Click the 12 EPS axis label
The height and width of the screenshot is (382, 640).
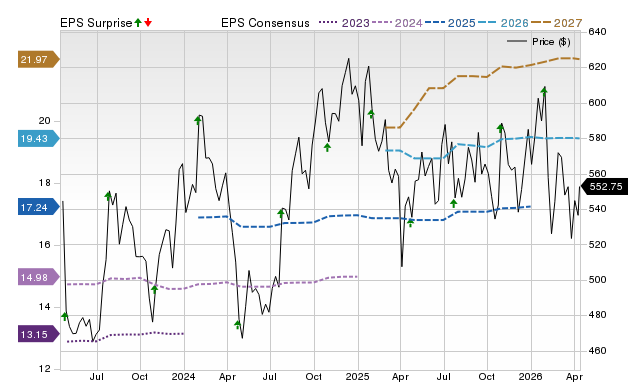[x=44, y=369]
